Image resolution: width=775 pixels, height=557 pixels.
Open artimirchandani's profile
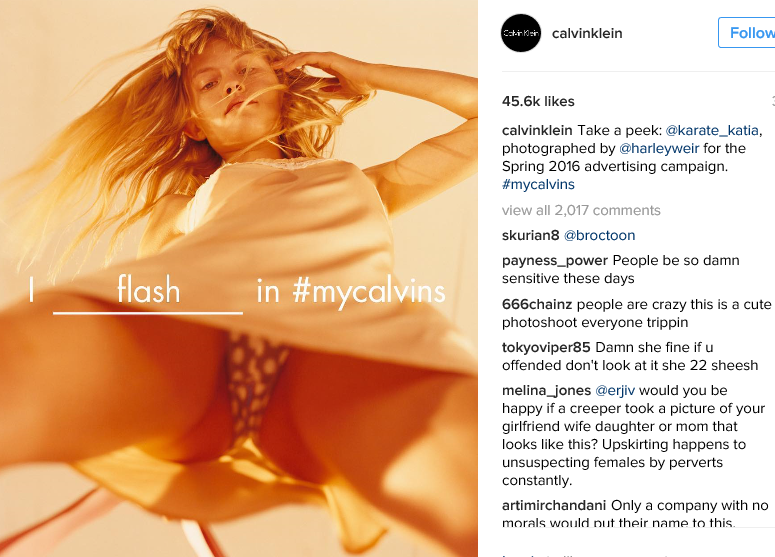click(554, 506)
